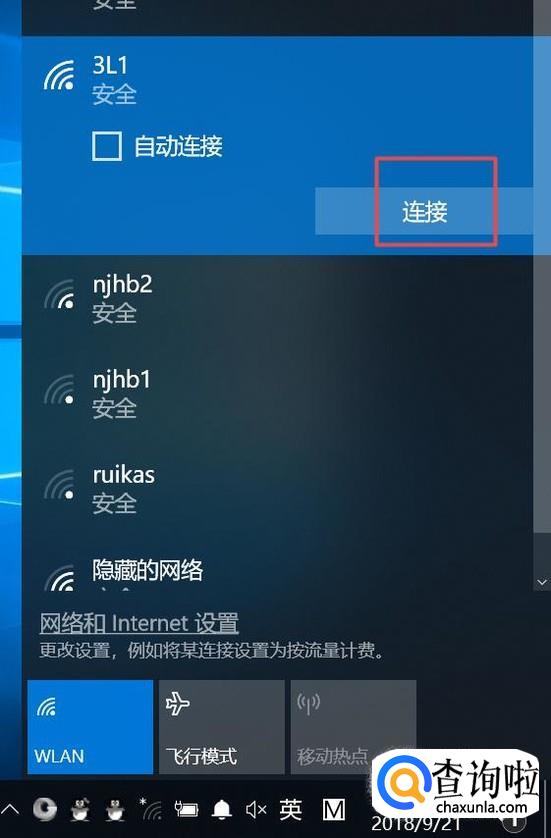Select the 隐藏的网络 hidden network entry
Screen dimensions: 551x838
pos(277,573)
